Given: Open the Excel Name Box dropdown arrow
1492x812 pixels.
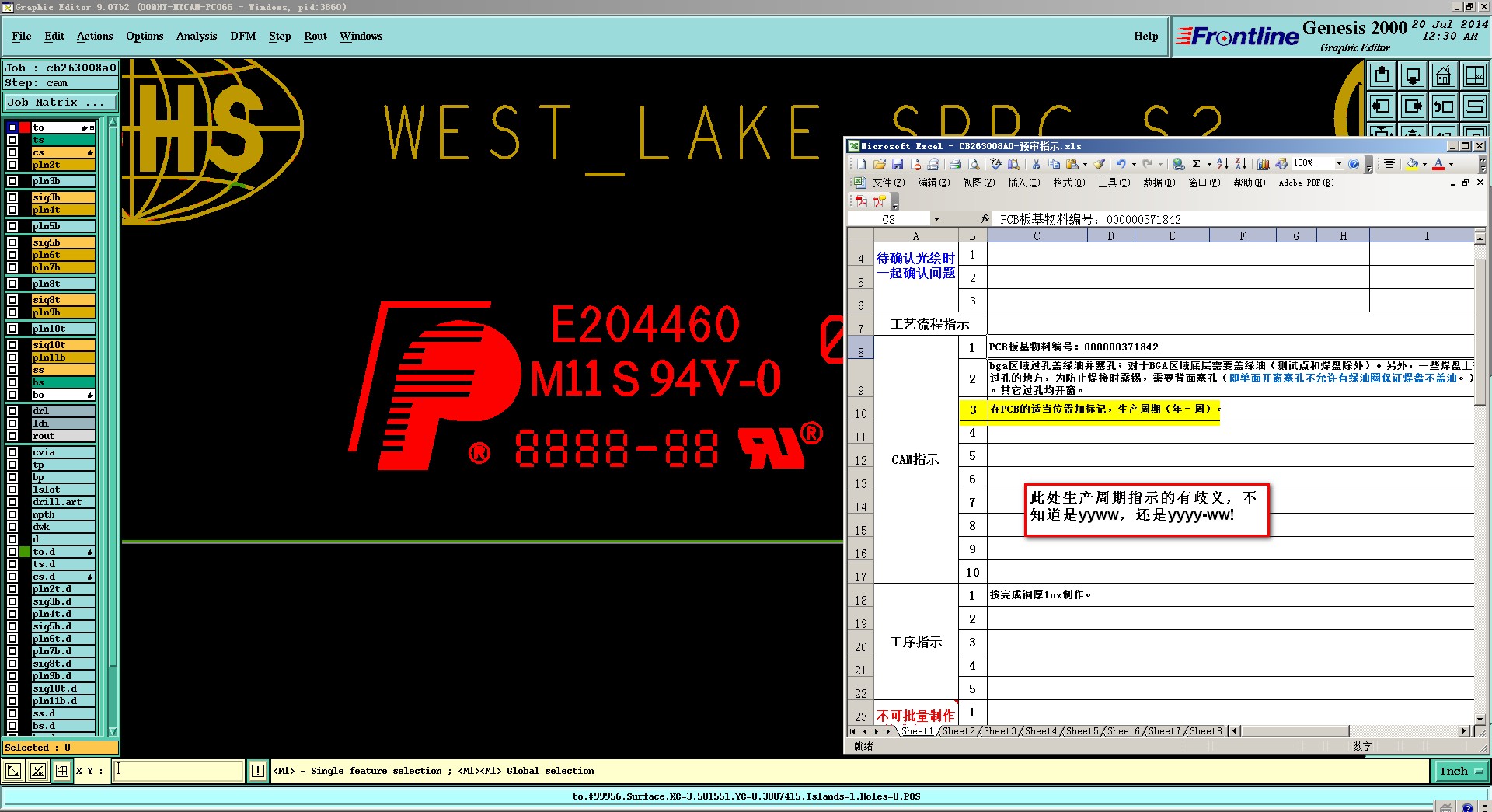Looking at the screenshot, I should click(x=936, y=219).
